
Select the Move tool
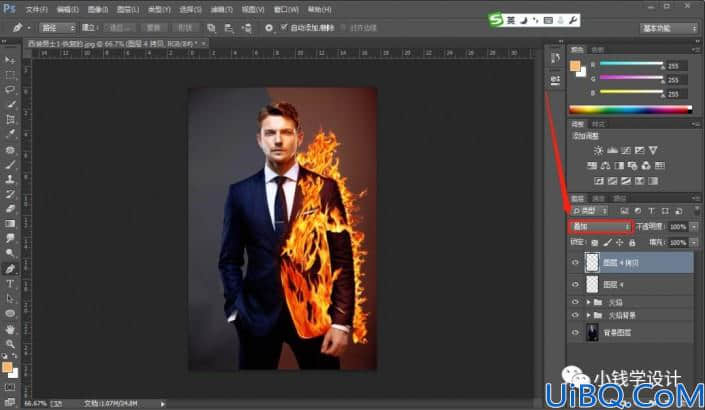10,60
